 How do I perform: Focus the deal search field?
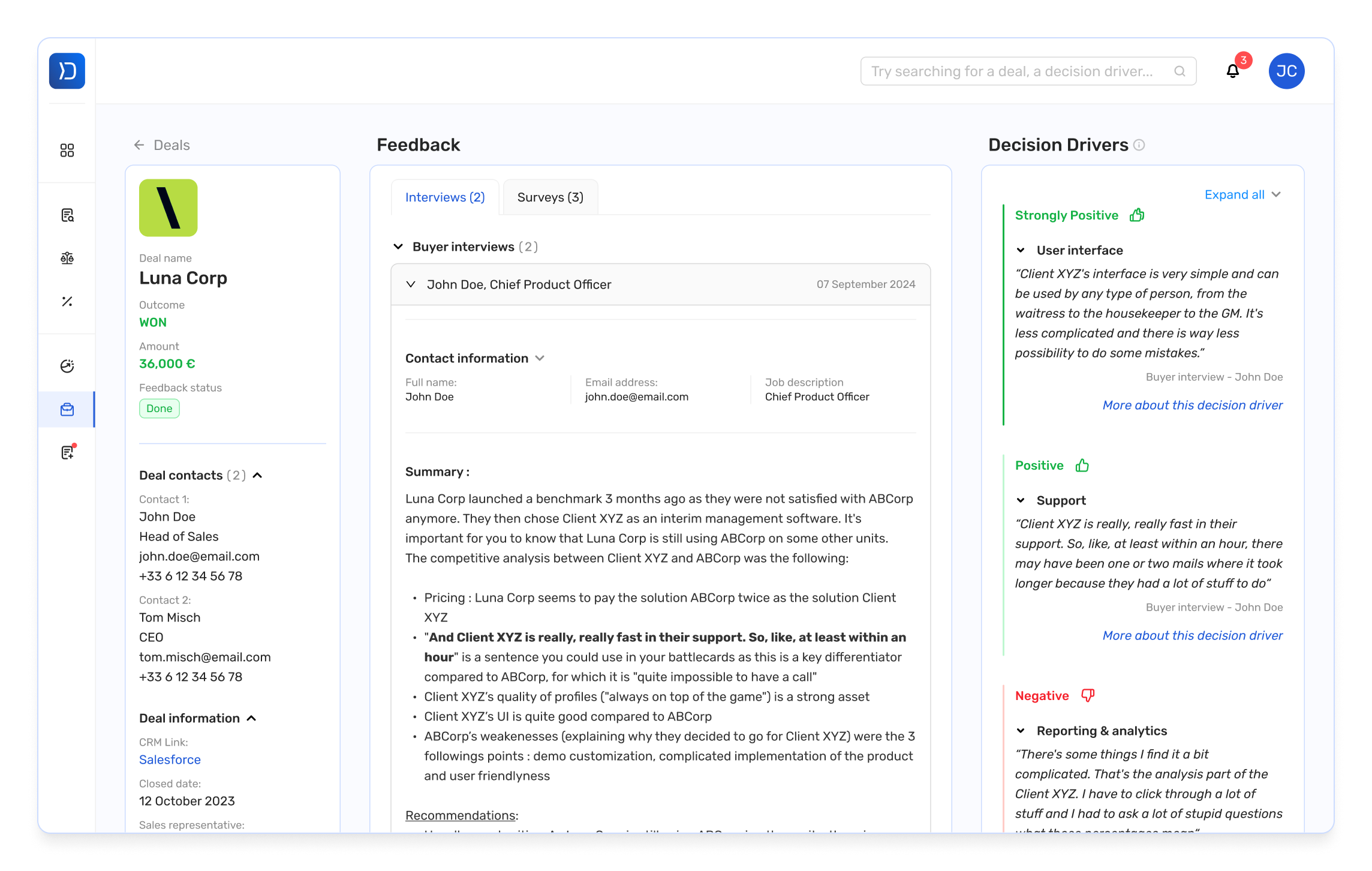[1028, 71]
